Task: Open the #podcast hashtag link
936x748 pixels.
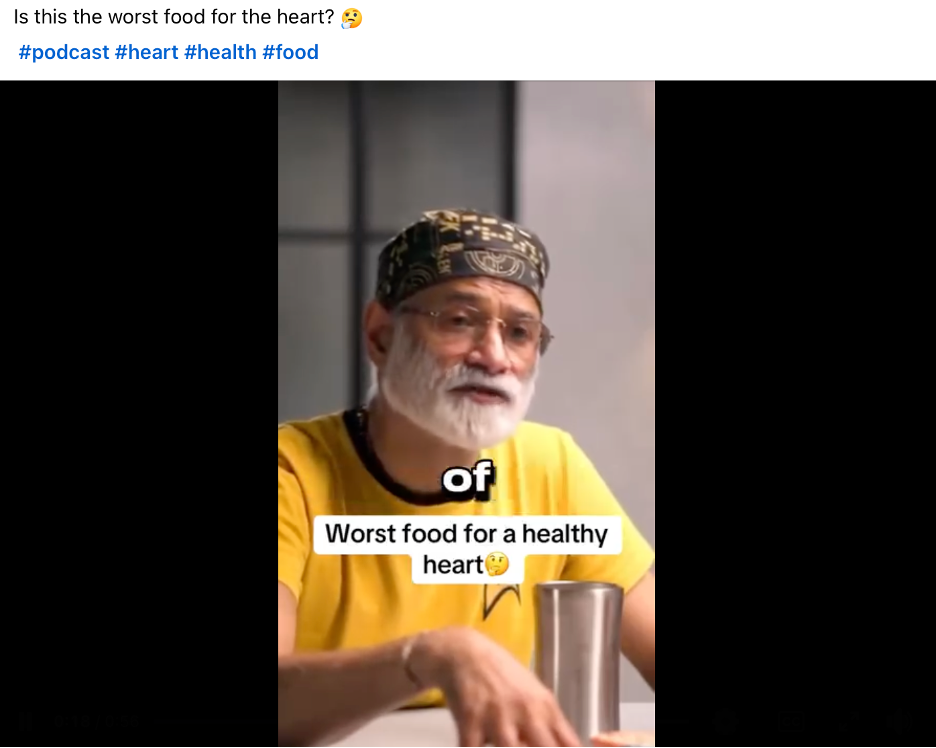Action: point(64,53)
